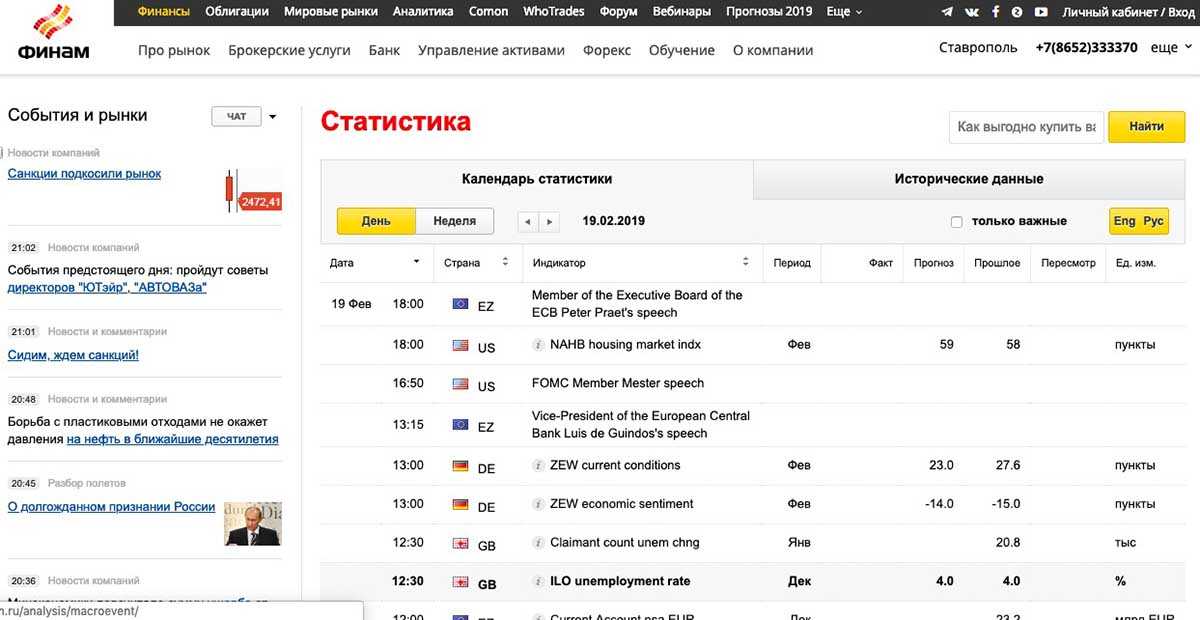Open the dropdown arrow next to ЧАТ
This screenshot has height=620, width=1200.
pyautogui.click(x=272, y=117)
